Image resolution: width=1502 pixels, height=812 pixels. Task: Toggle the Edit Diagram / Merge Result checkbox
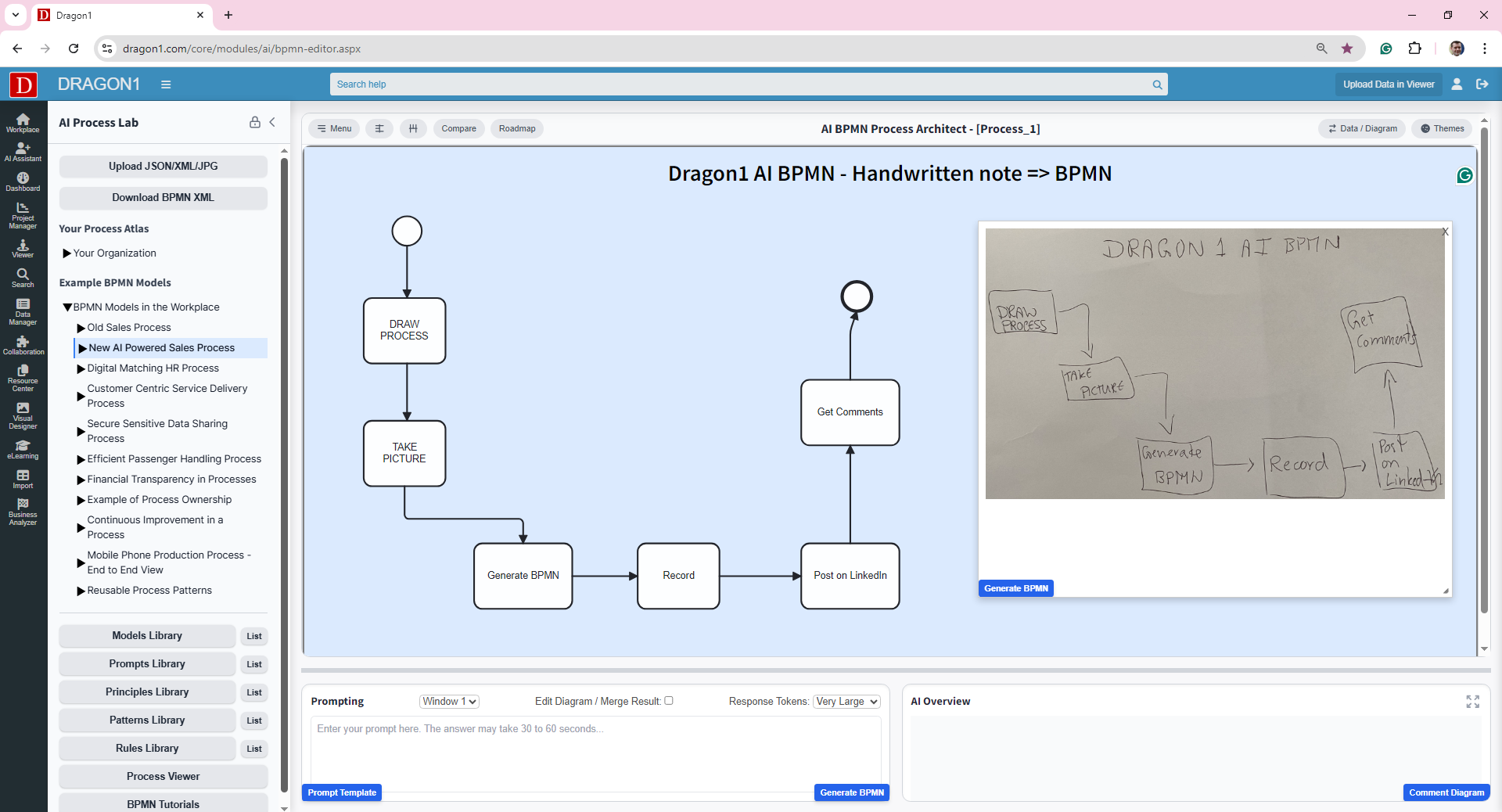pyautogui.click(x=669, y=701)
